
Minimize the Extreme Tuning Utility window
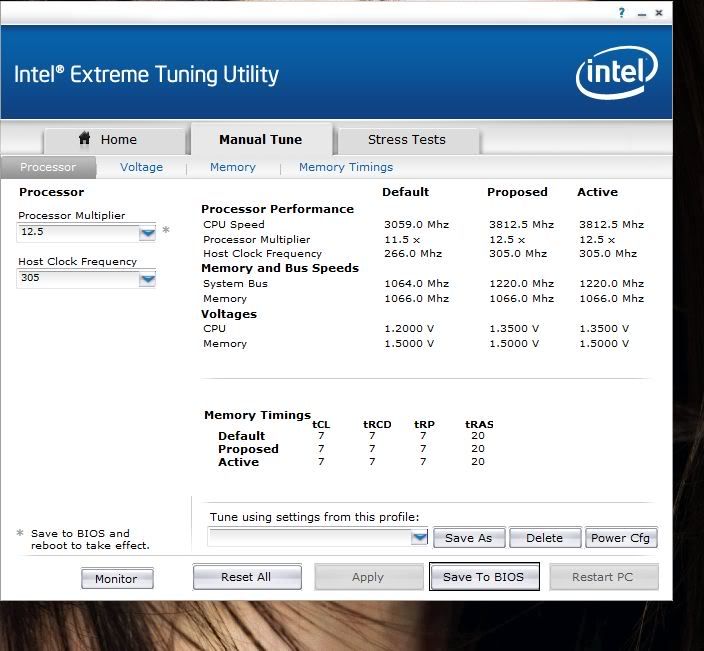[642, 15]
